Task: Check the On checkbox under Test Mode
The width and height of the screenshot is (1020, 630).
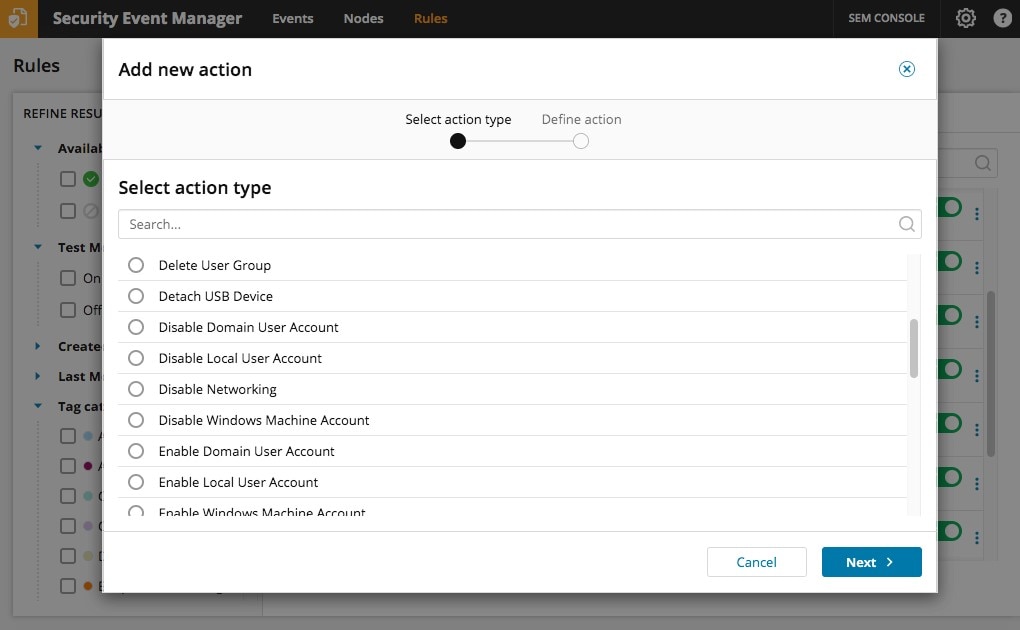Action: pos(68,278)
